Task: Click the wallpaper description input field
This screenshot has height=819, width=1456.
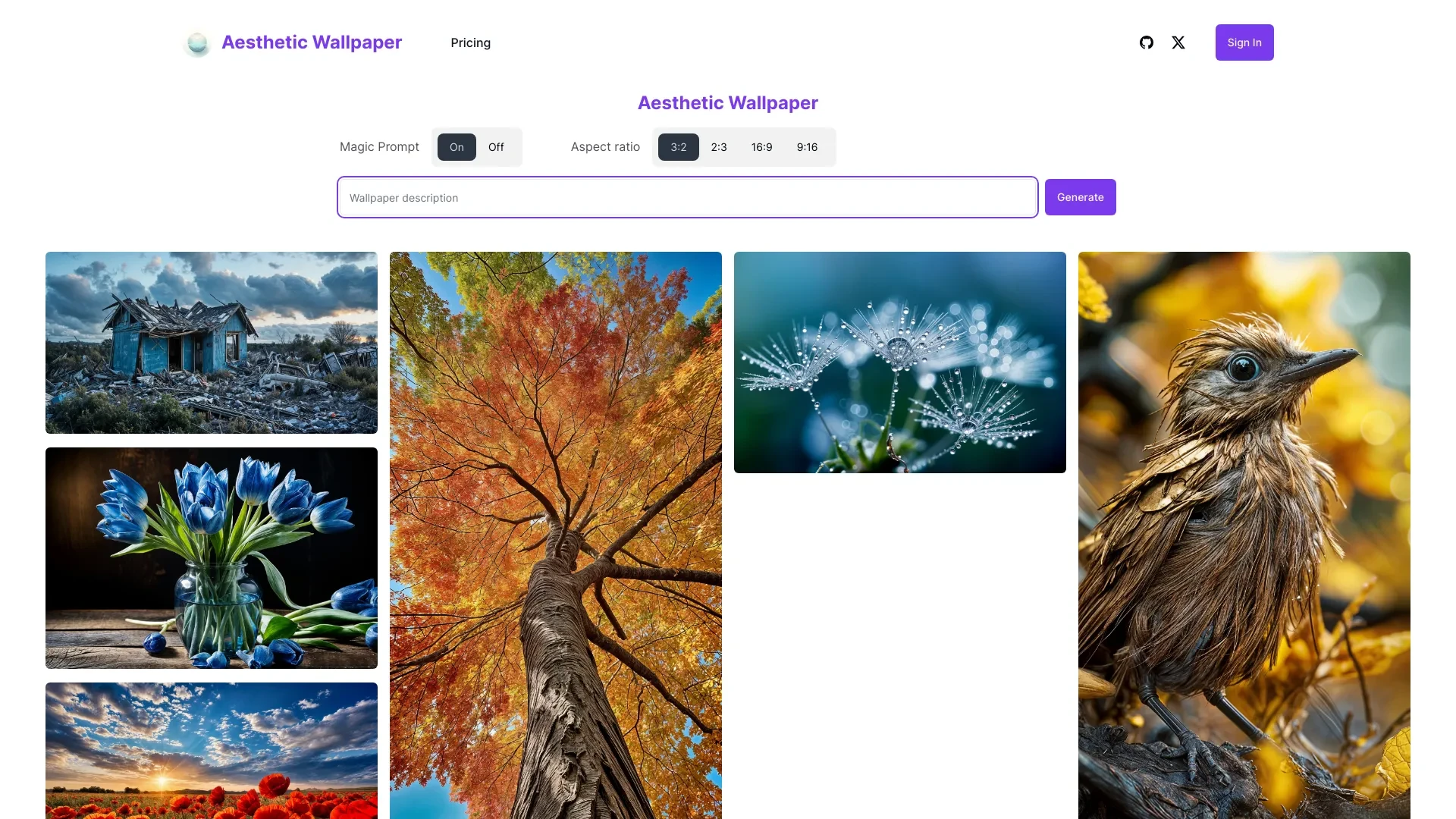Action: [687, 197]
